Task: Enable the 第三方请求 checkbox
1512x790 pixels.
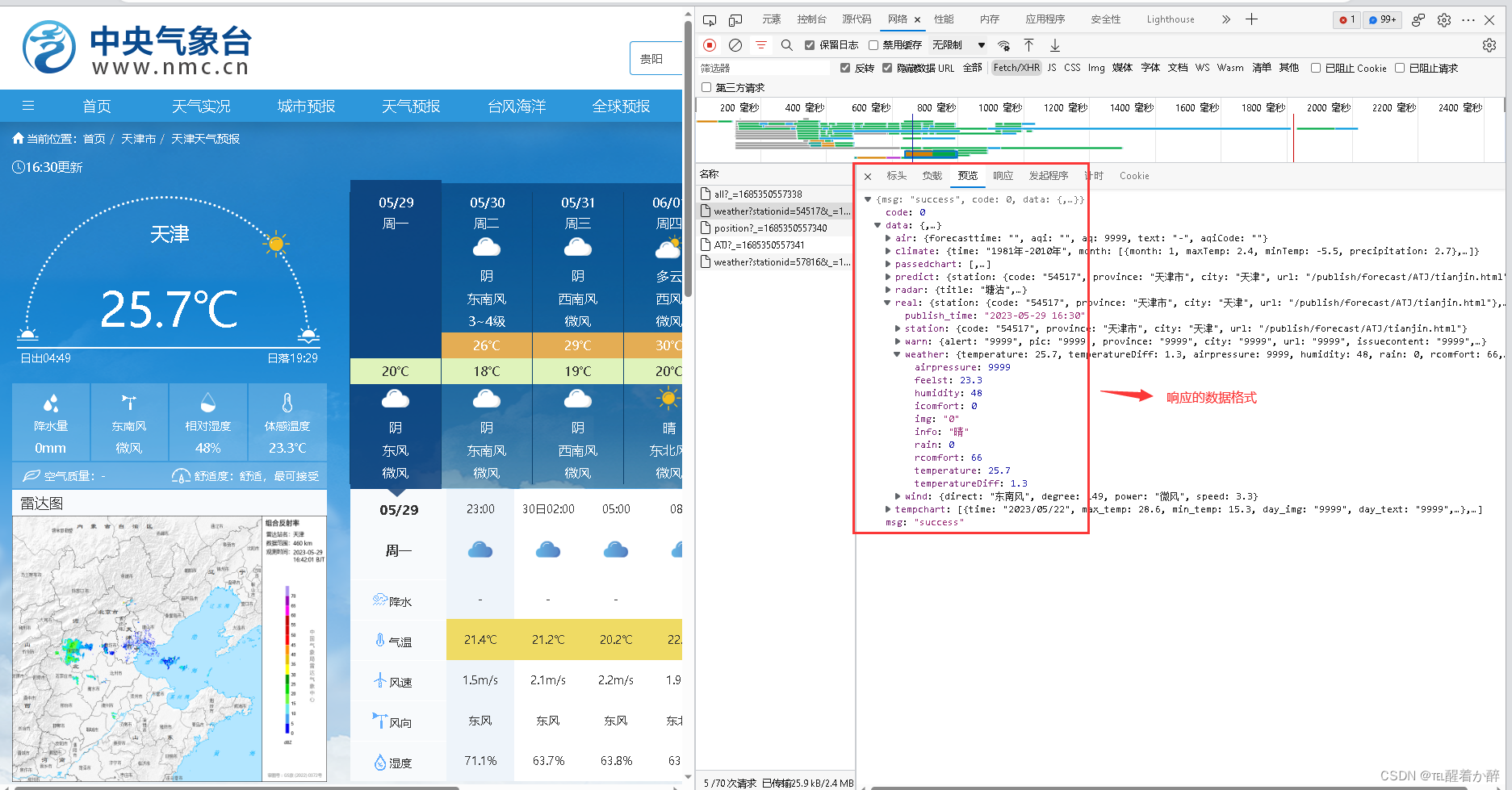Action: click(706, 87)
